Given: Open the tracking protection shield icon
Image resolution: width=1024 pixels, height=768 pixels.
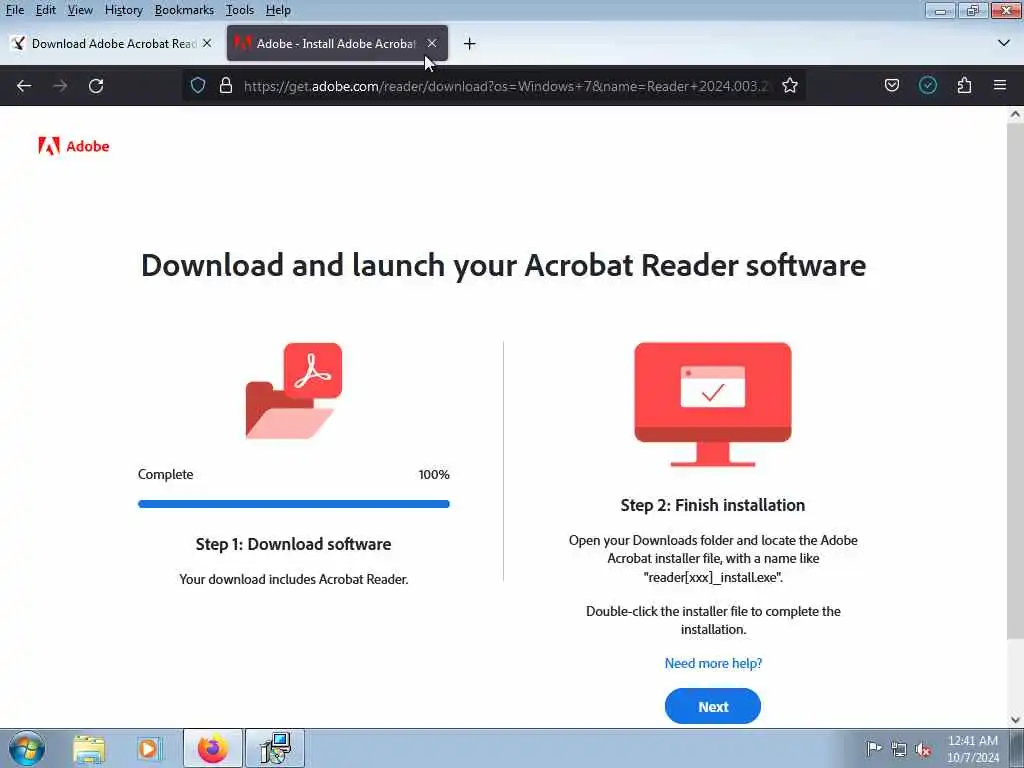Looking at the screenshot, I should (198, 86).
